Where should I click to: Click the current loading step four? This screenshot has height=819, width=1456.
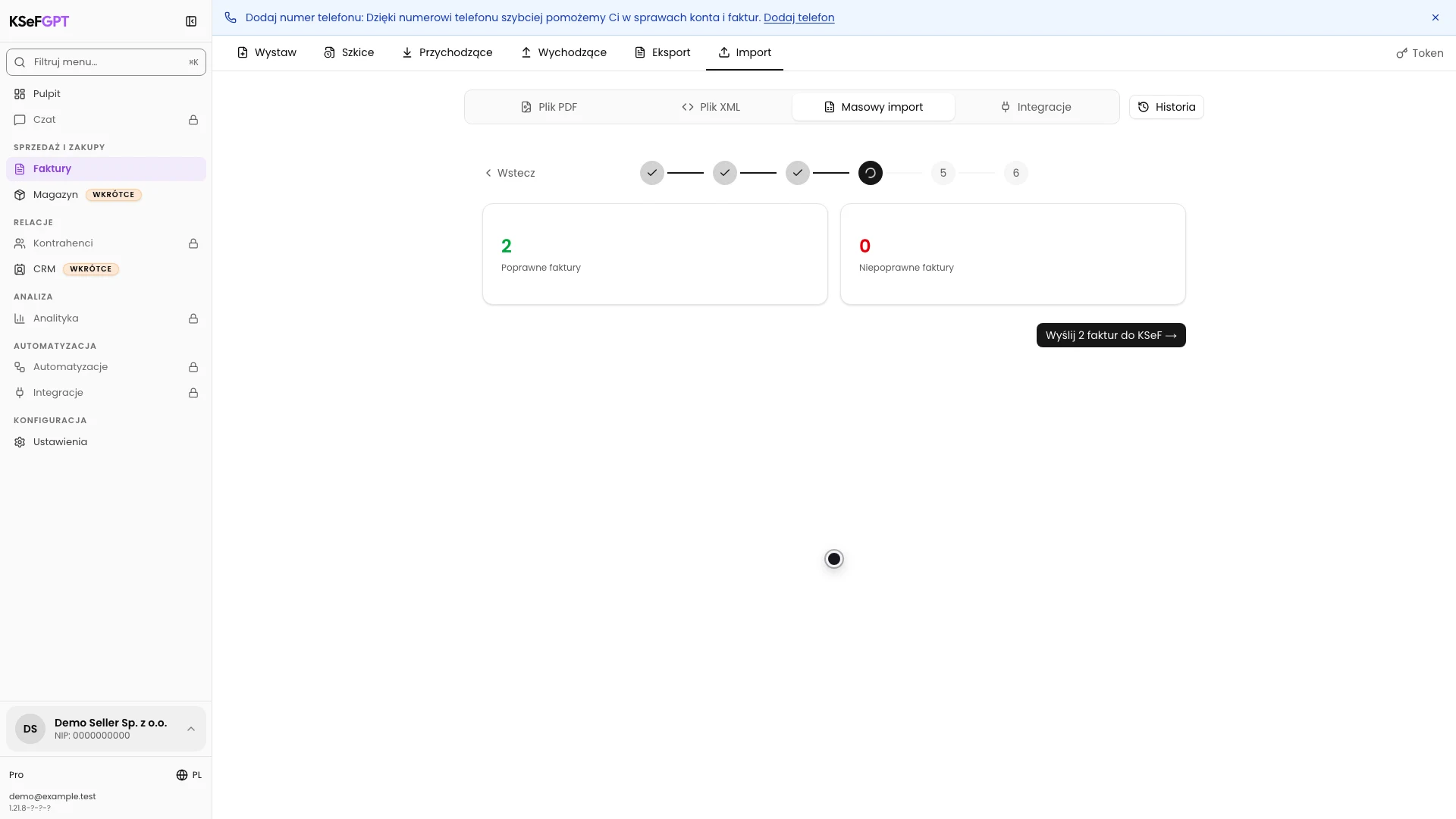coord(871,173)
